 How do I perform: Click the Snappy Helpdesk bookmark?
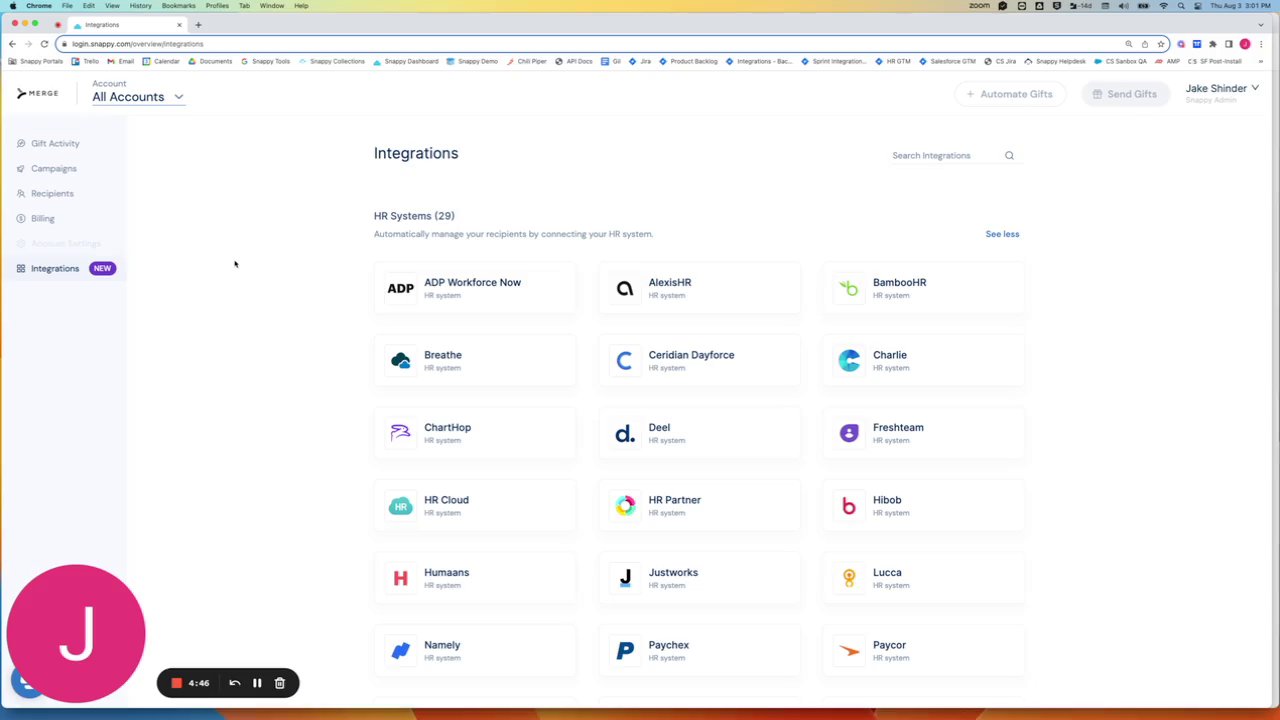click(1055, 61)
